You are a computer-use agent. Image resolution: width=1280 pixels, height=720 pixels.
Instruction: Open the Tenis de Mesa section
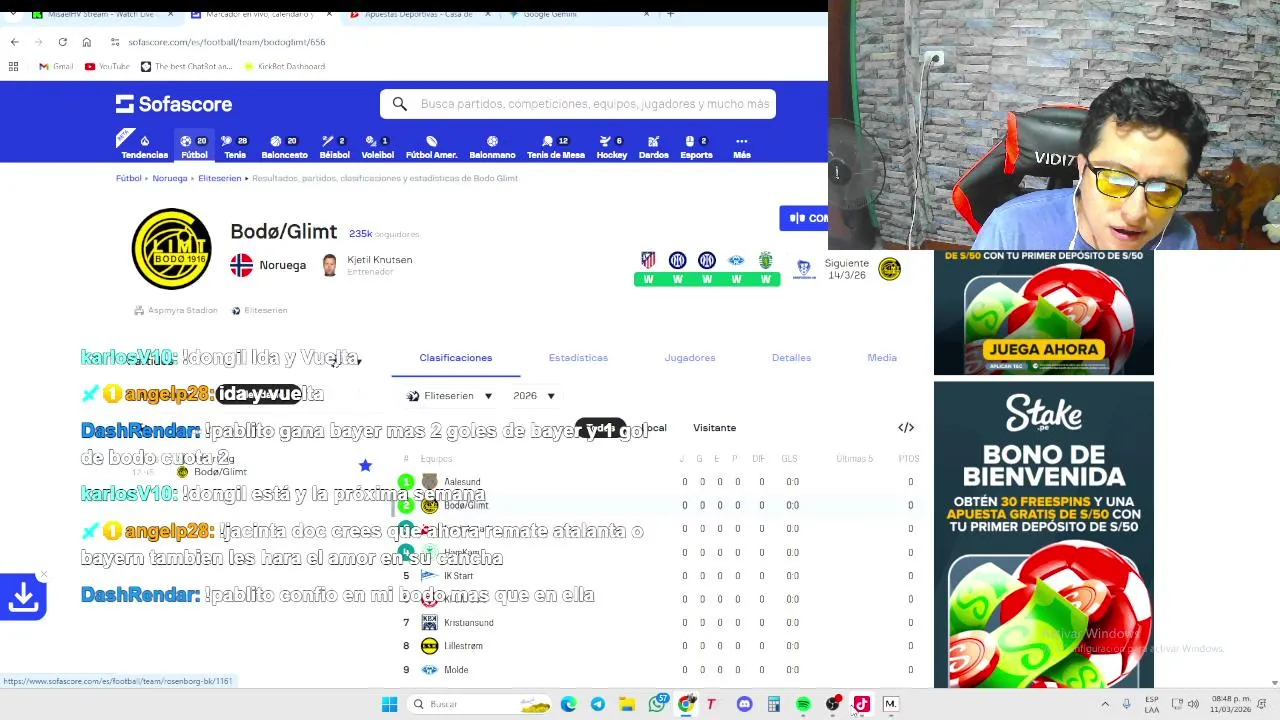click(555, 147)
